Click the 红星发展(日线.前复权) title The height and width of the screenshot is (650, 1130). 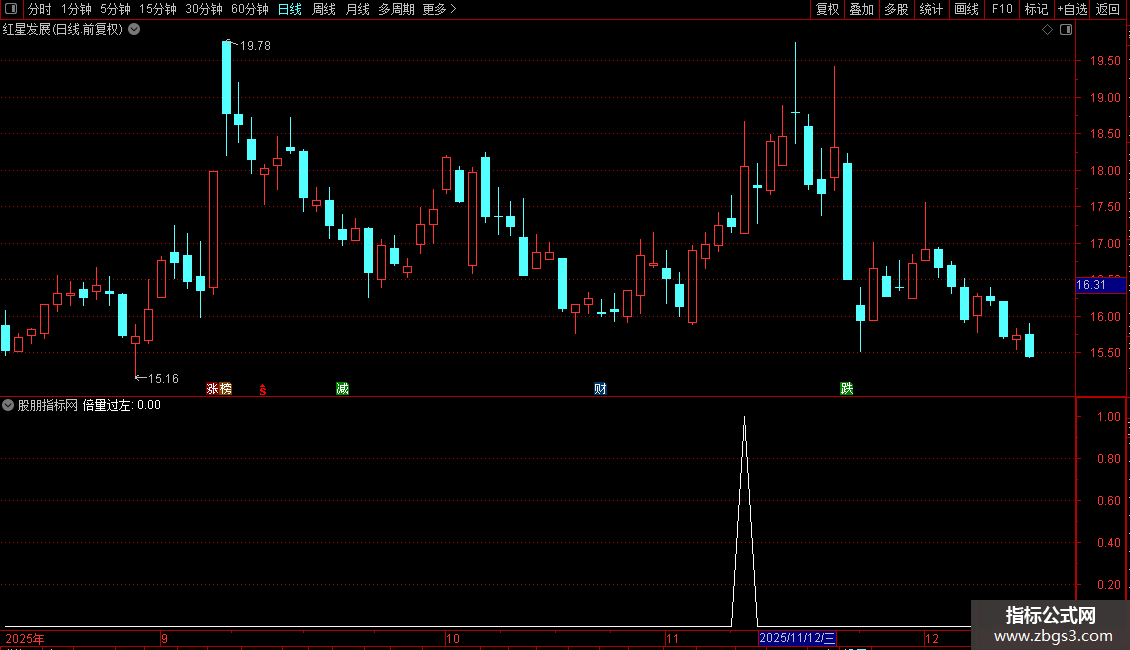pyautogui.click(x=63, y=30)
